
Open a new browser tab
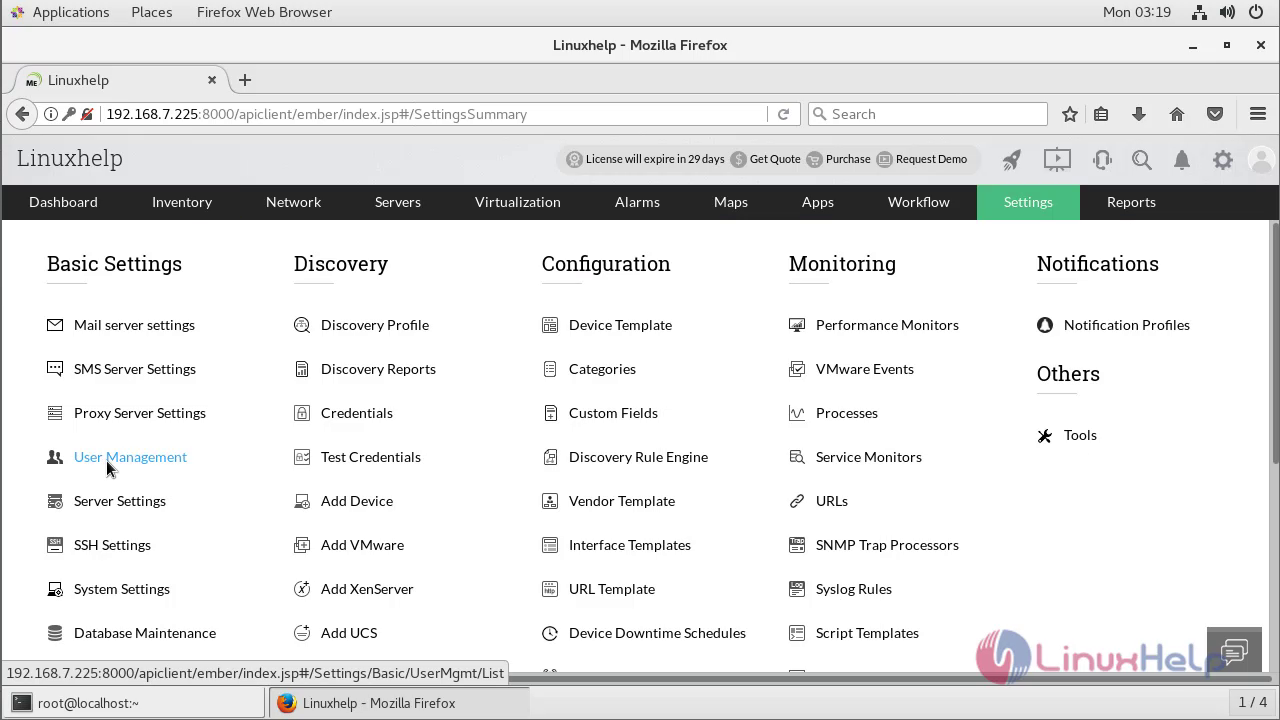[245, 80]
